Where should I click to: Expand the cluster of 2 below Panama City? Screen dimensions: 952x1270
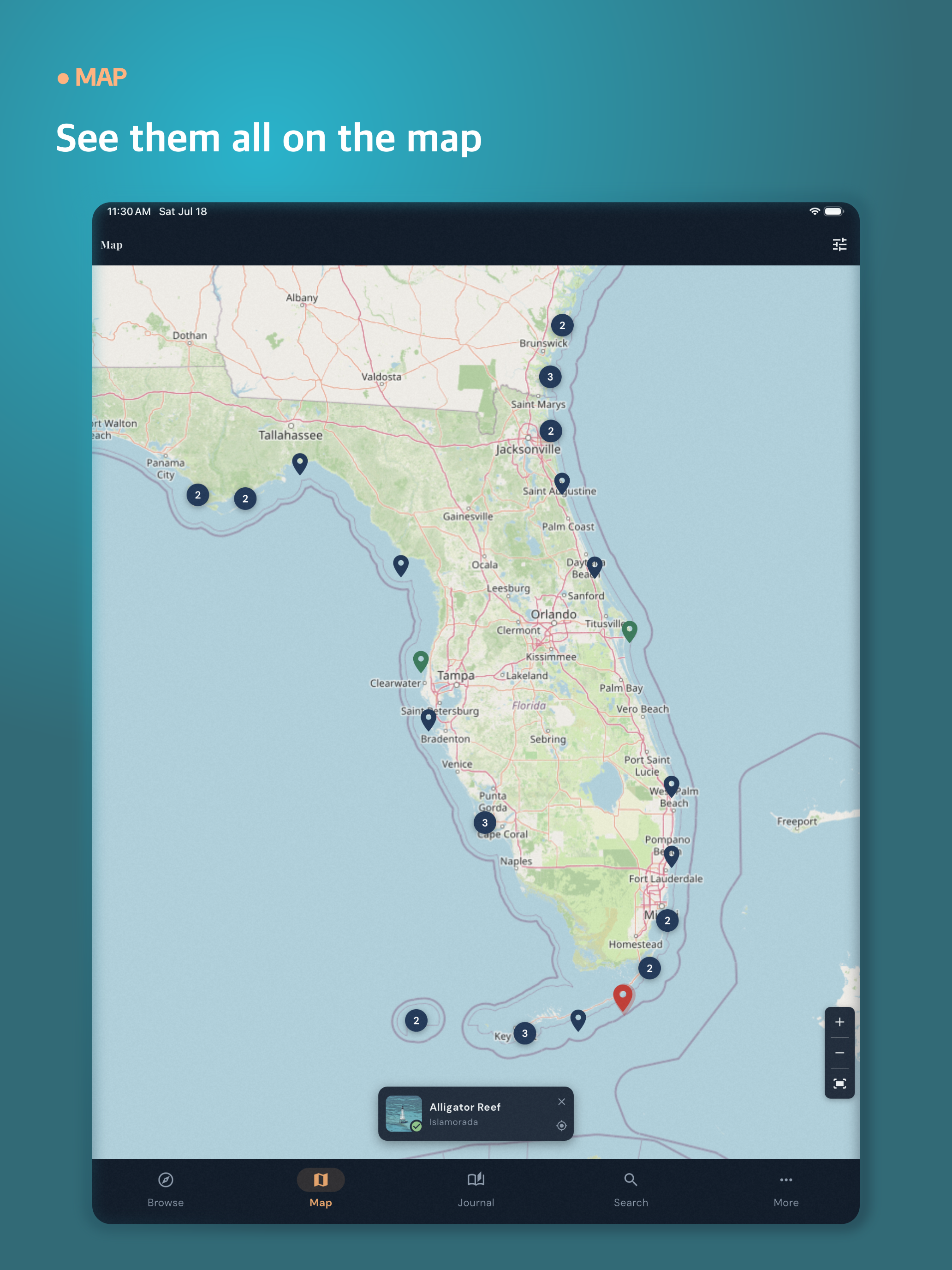[x=198, y=495]
